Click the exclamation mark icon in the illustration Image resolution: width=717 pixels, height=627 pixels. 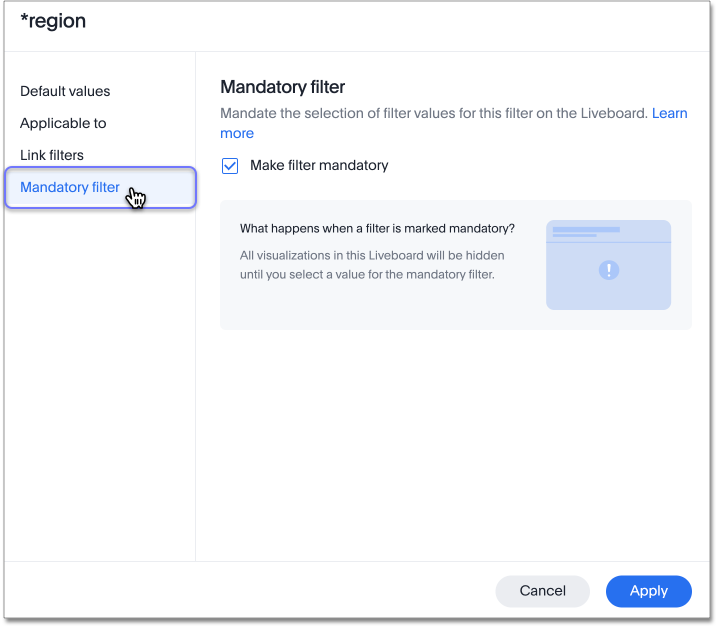[x=608, y=270]
